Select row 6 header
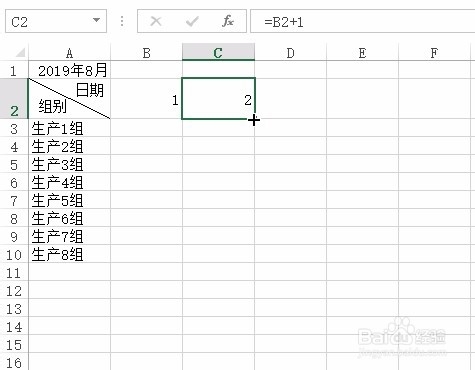 click(14, 182)
